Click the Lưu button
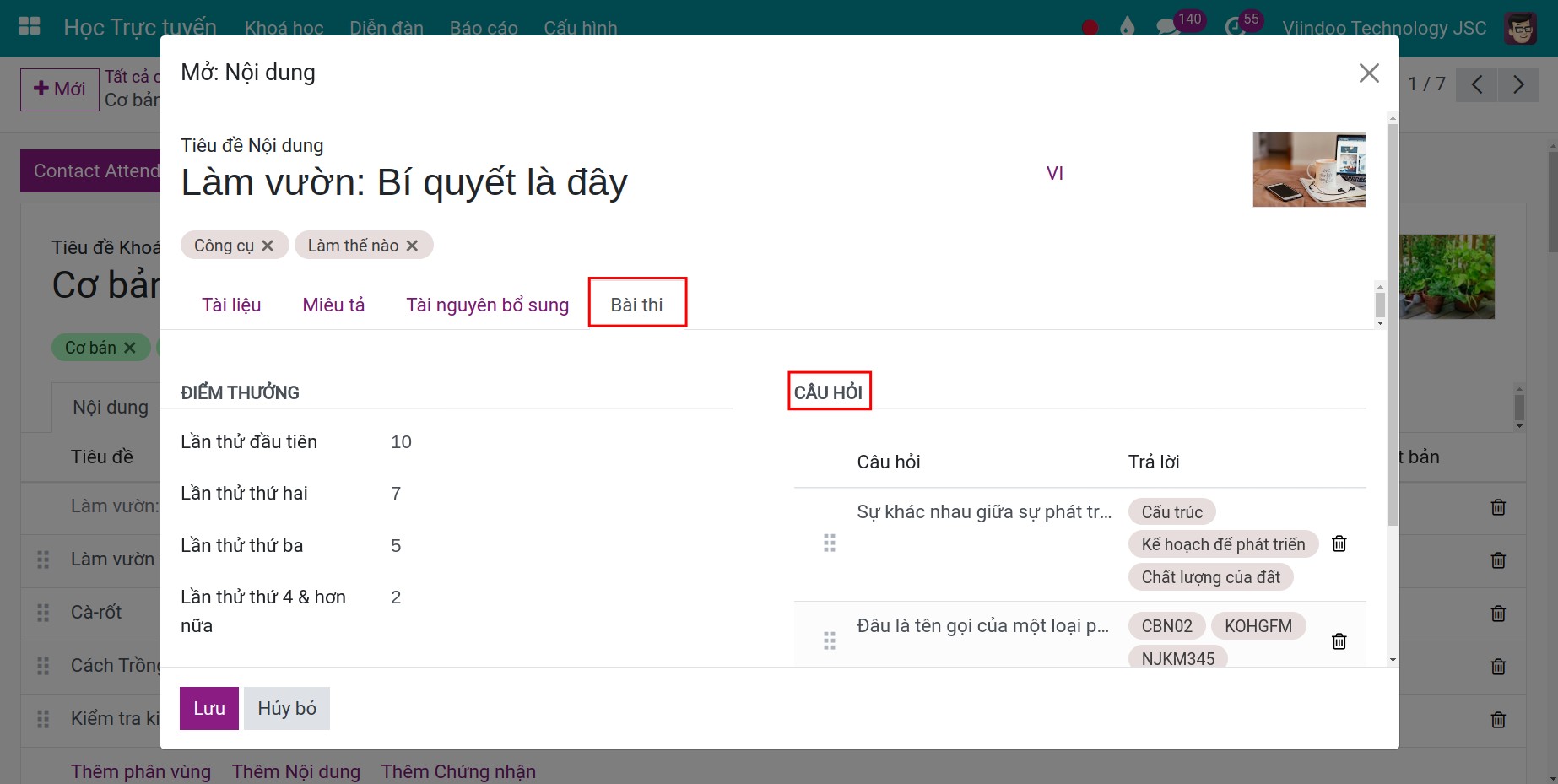The height and width of the screenshot is (784, 1558). (x=209, y=708)
